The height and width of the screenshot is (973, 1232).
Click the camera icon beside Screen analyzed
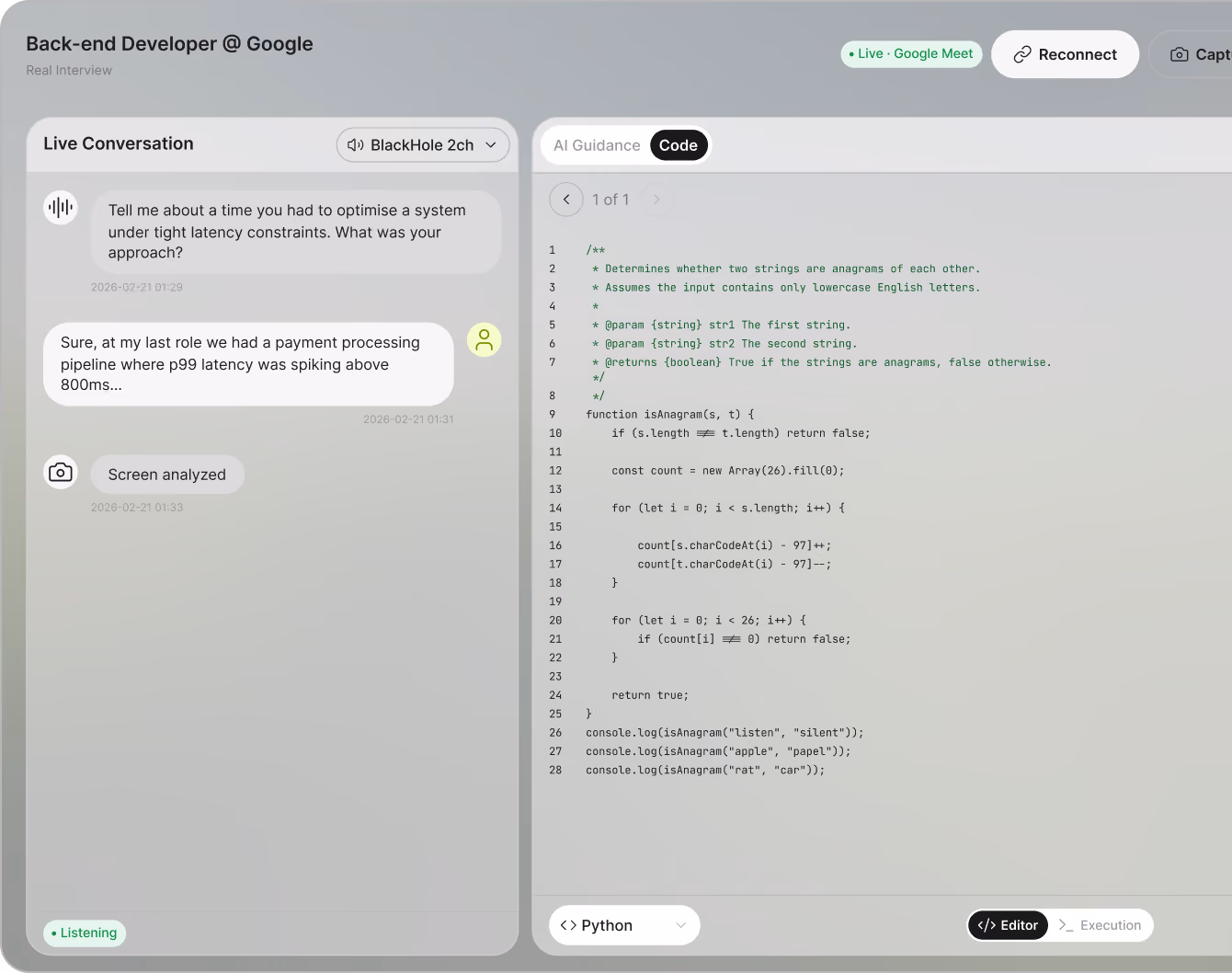coord(61,472)
